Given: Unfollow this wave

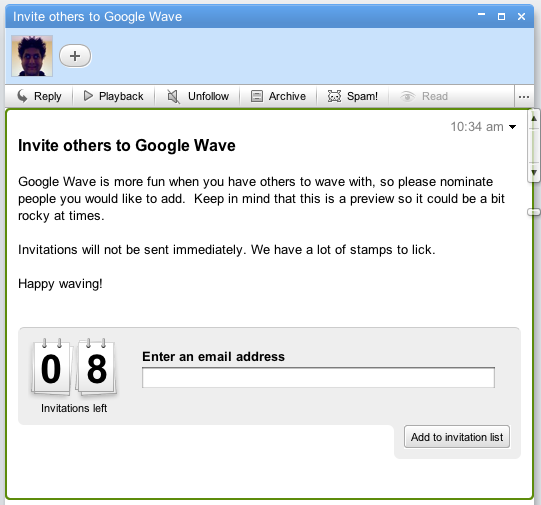Looking at the screenshot, I should point(198,96).
